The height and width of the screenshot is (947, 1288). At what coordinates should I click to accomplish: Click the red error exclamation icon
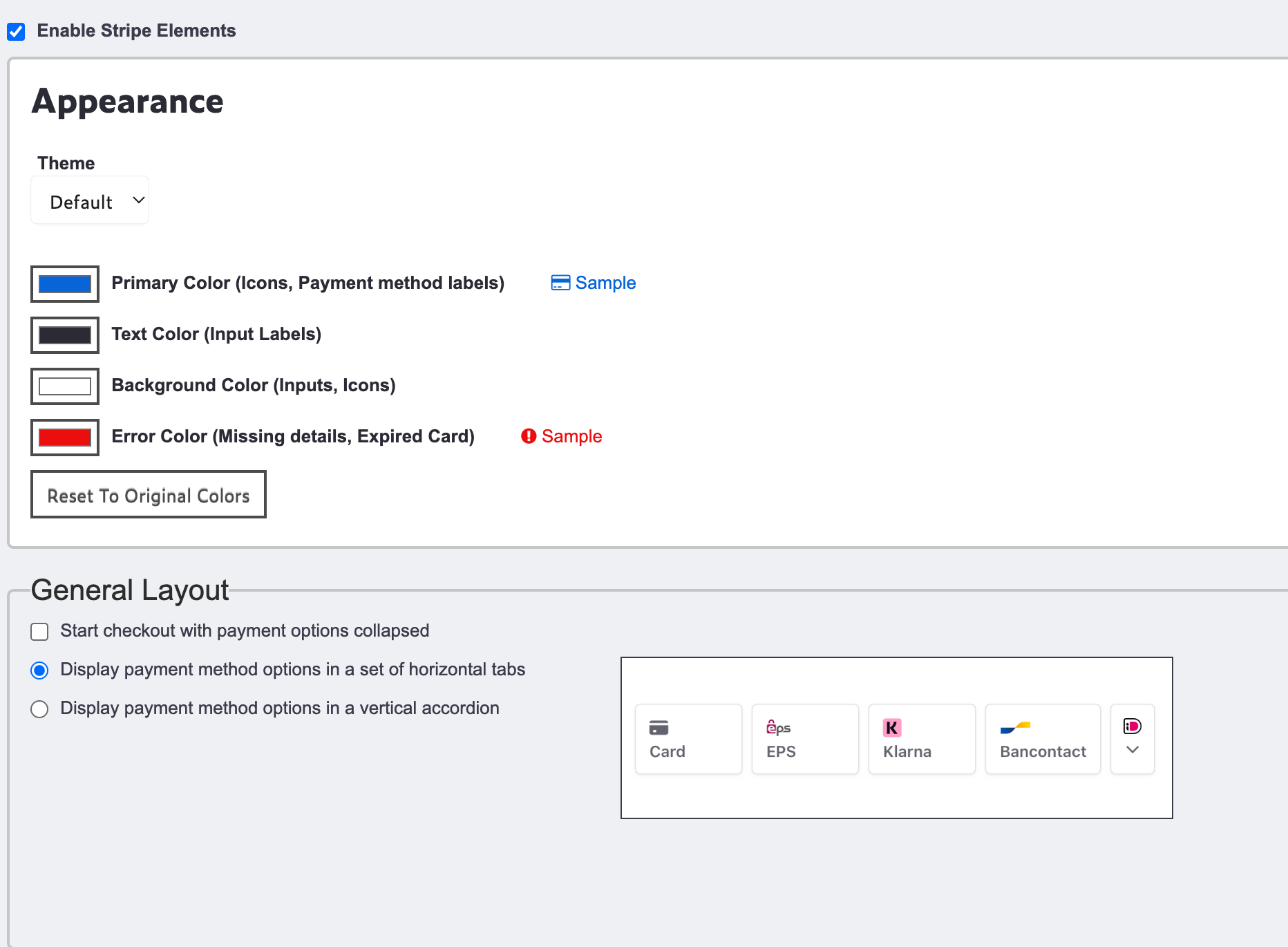click(529, 436)
